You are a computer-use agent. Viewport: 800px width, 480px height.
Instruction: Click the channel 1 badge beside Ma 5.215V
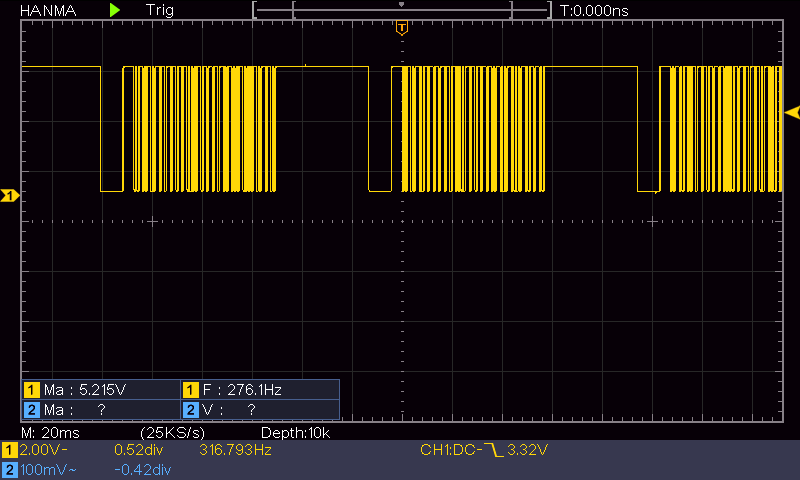coord(31,390)
